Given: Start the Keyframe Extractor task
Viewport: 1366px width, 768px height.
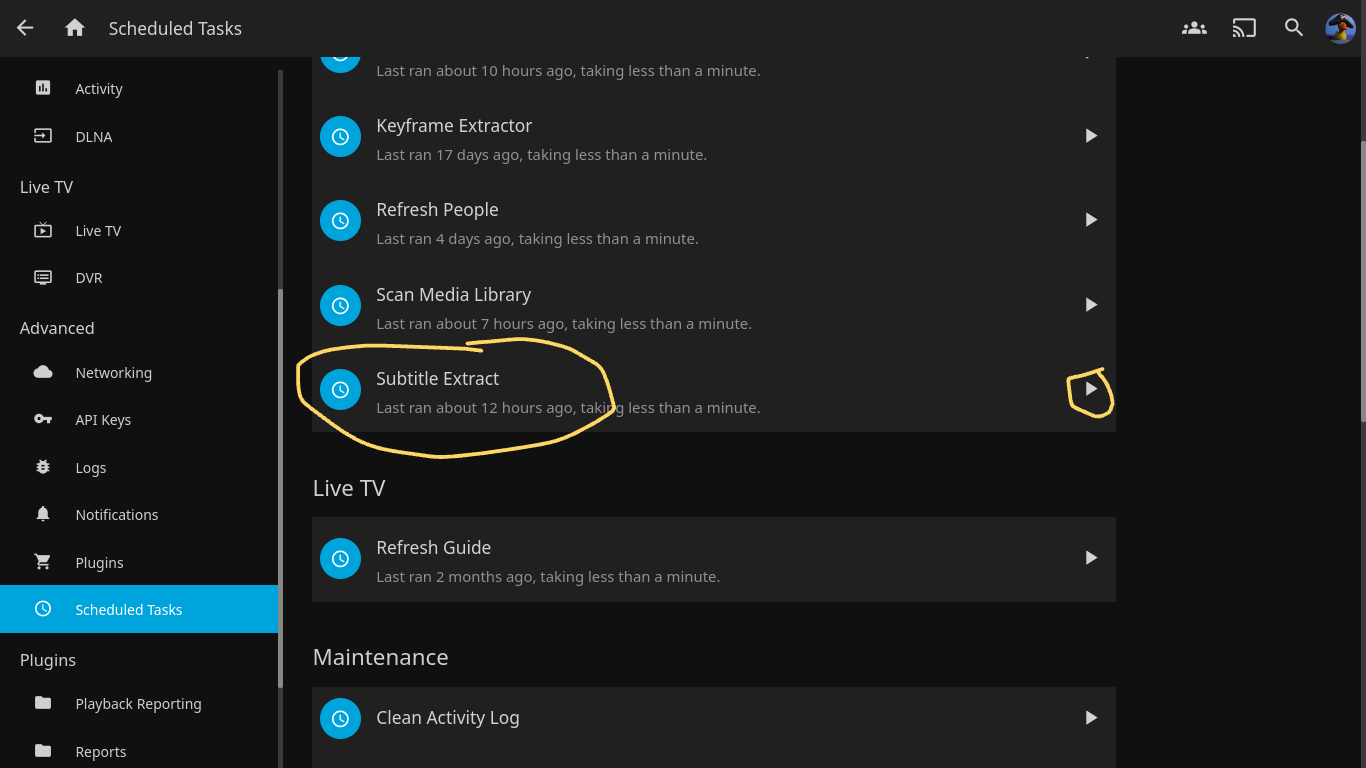Looking at the screenshot, I should pyautogui.click(x=1091, y=136).
